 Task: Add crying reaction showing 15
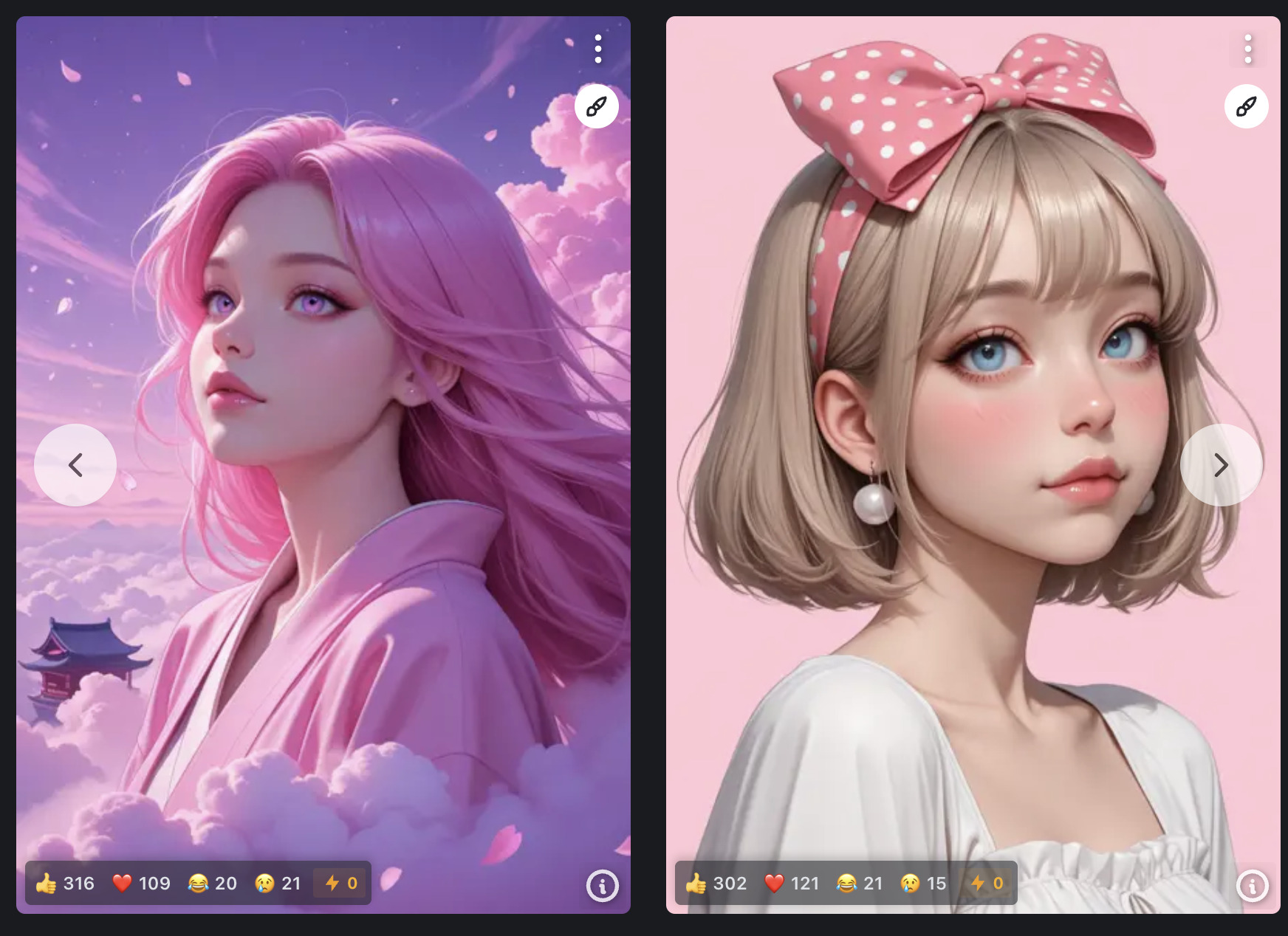tap(923, 883)
